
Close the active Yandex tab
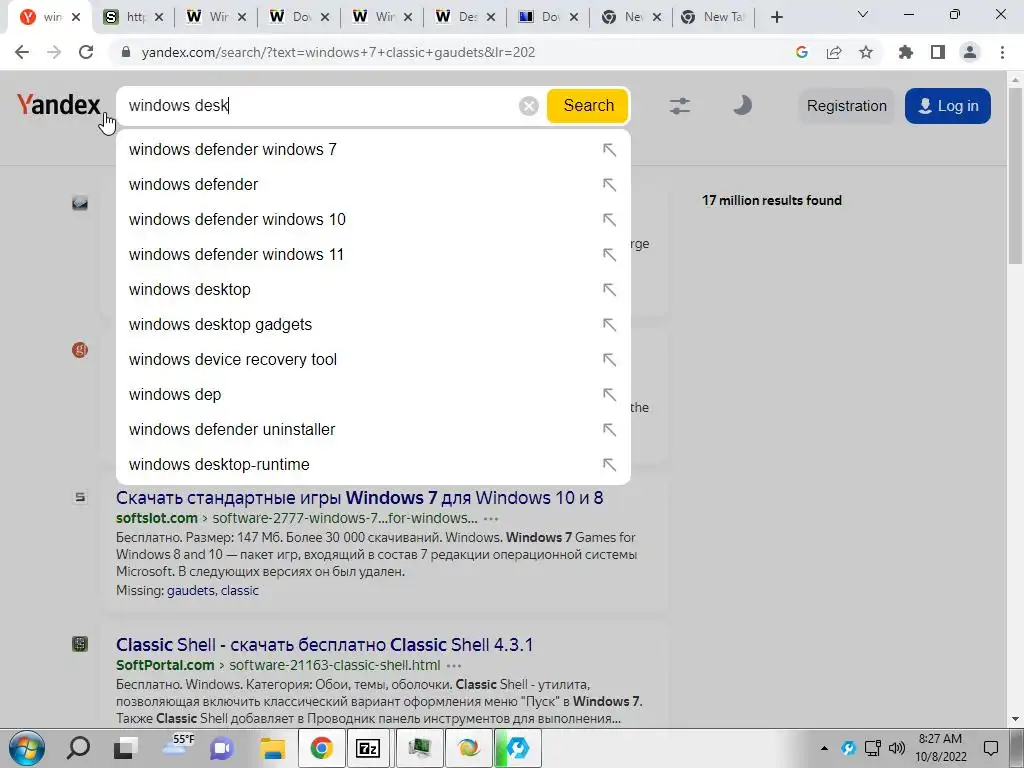[76, 17]
